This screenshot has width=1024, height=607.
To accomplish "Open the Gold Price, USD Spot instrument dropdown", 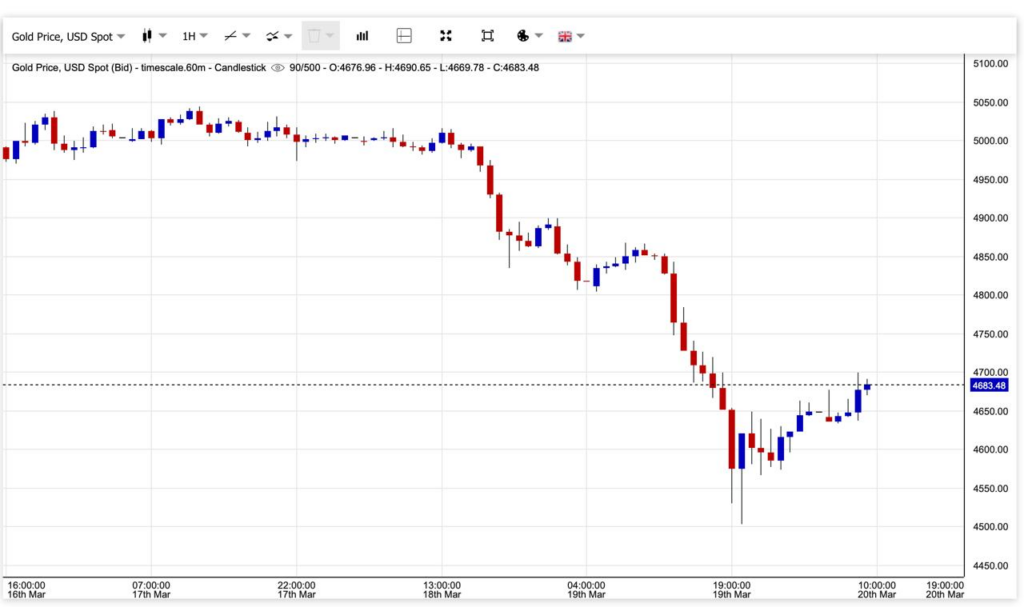I will [68, 36].
